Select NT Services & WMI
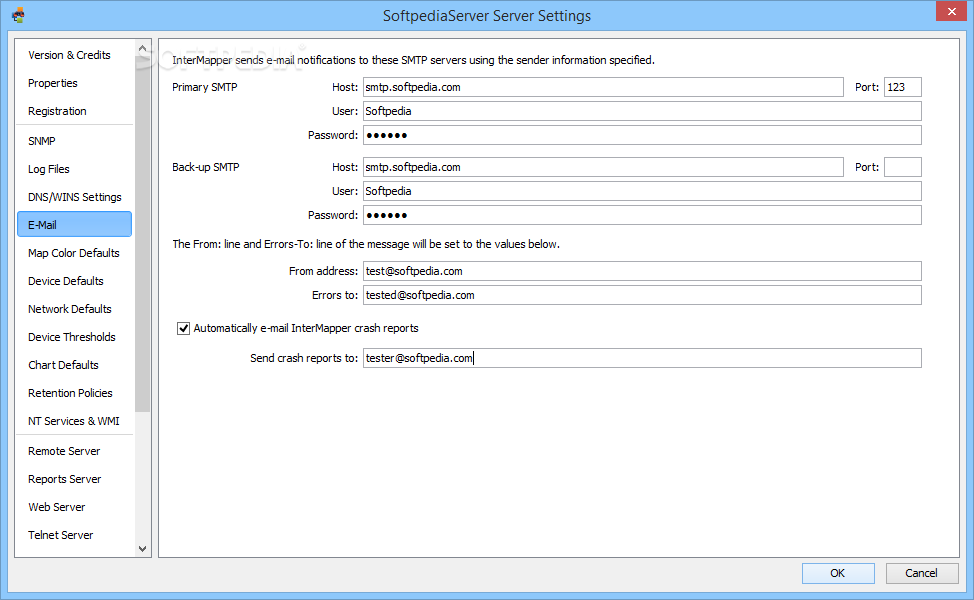The height and width of the screenshot is (600, 974). pos(73,420)
